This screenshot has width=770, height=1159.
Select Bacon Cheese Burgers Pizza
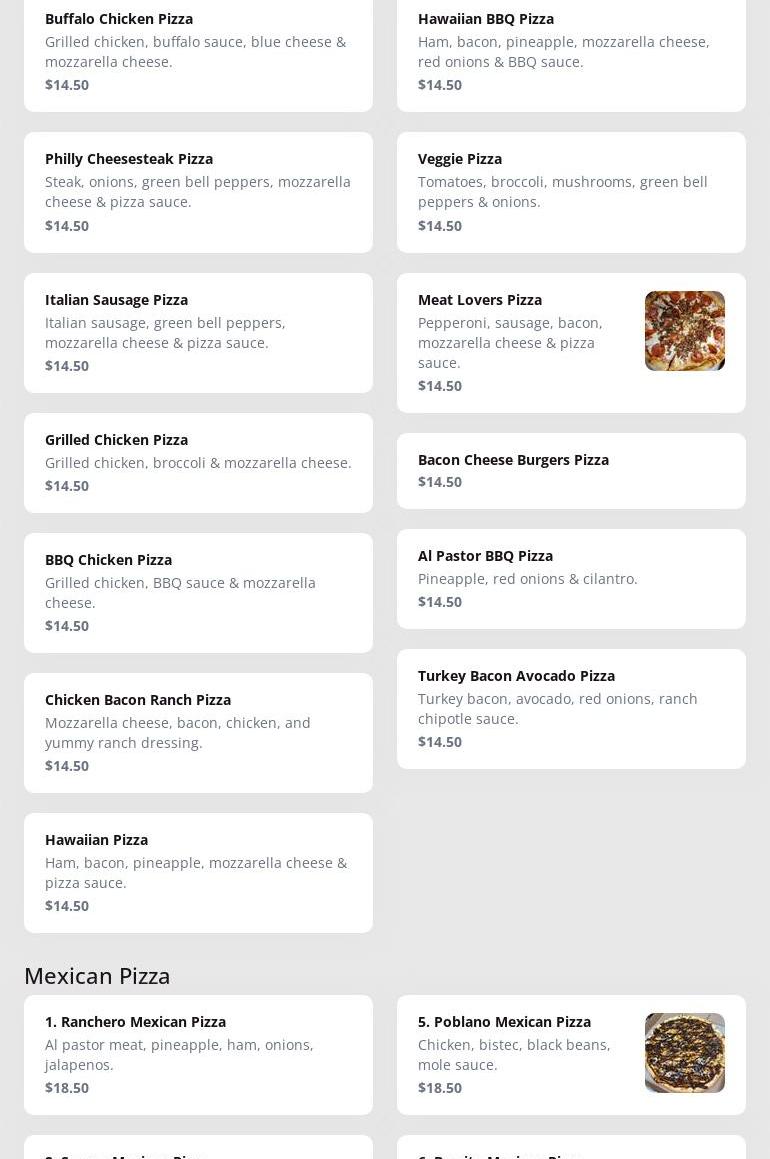click(513, 460)
